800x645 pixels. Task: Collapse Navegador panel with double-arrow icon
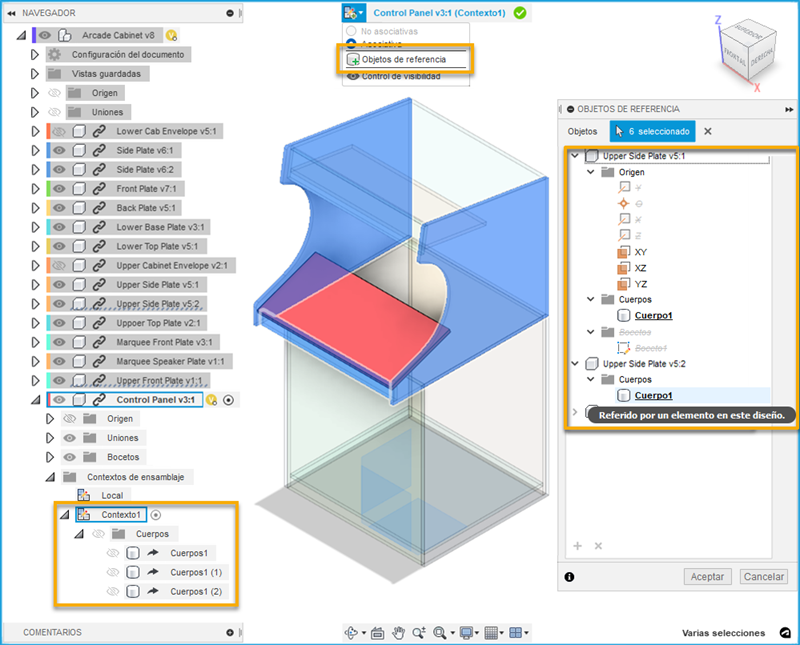point(11,13)
